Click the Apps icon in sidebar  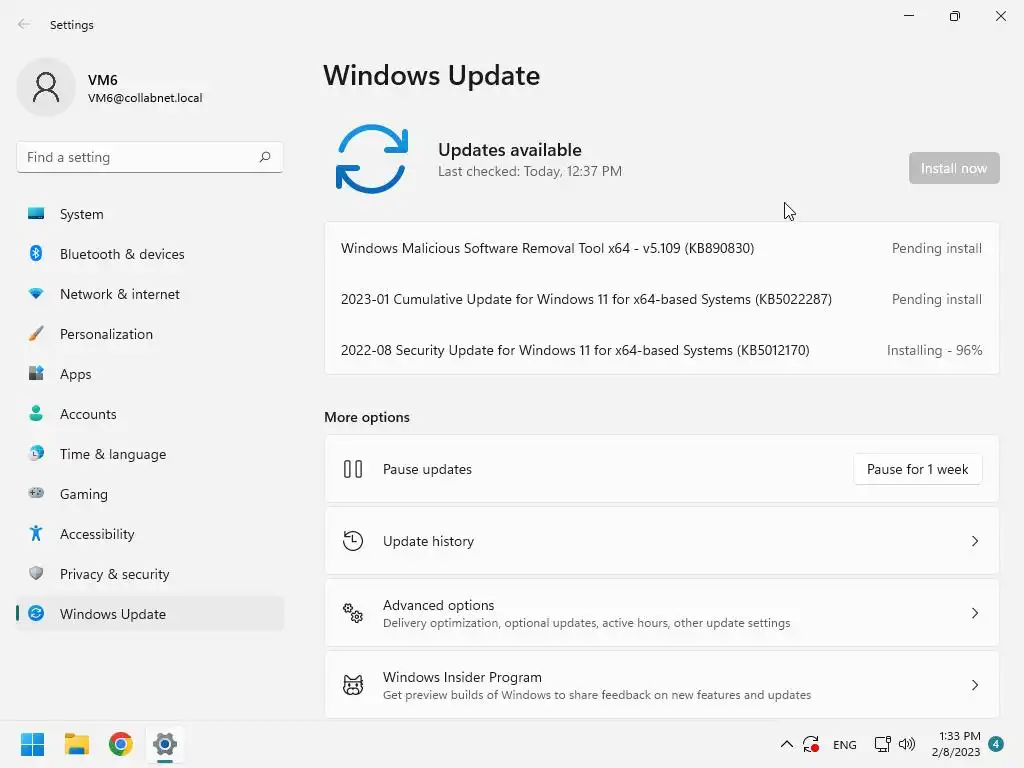(36, 374)
